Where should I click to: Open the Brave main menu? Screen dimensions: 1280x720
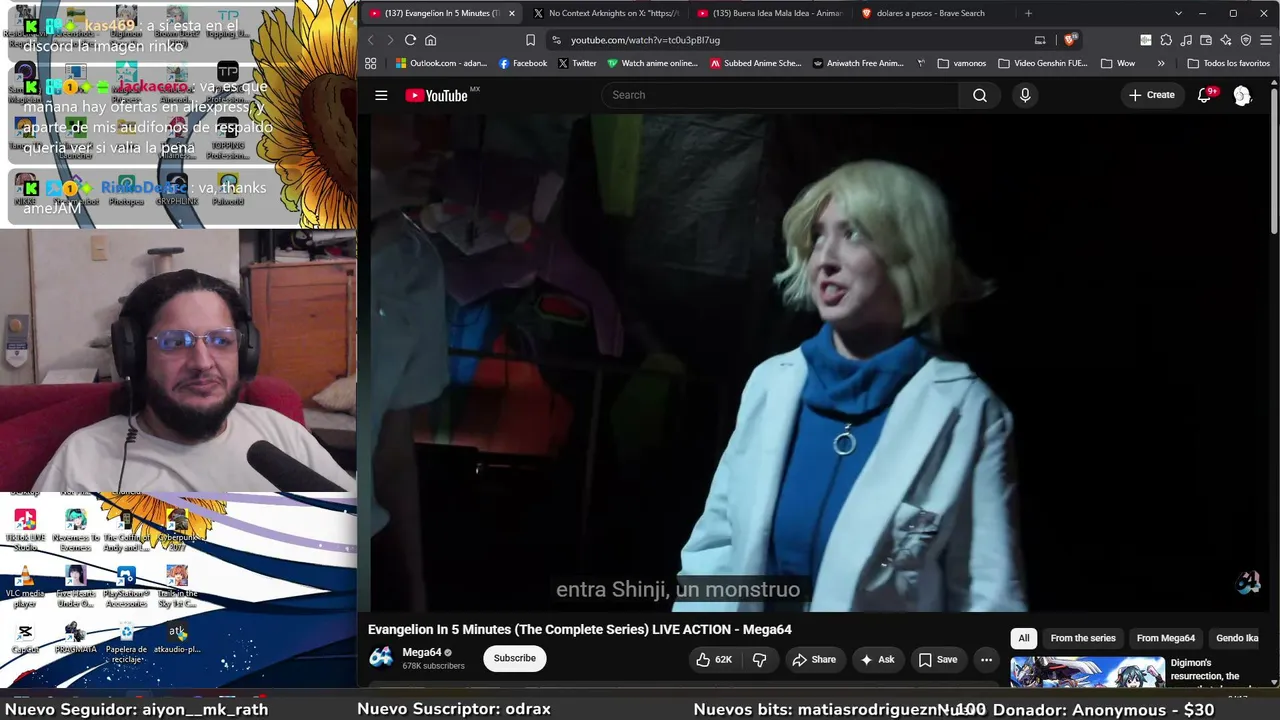1266,40
